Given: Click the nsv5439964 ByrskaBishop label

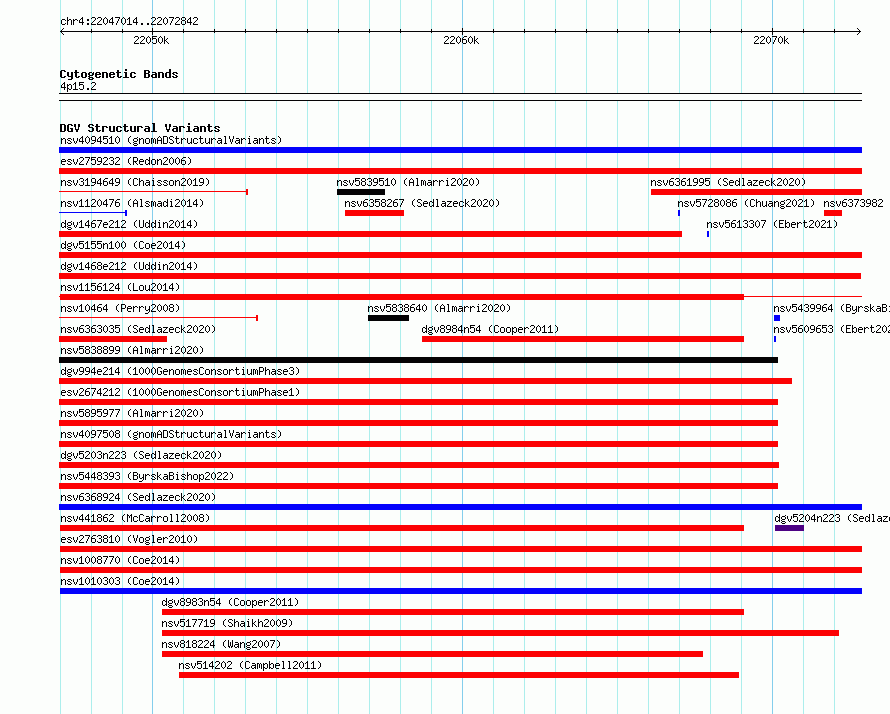Looking at the screenshot, I should click(832, 308).
